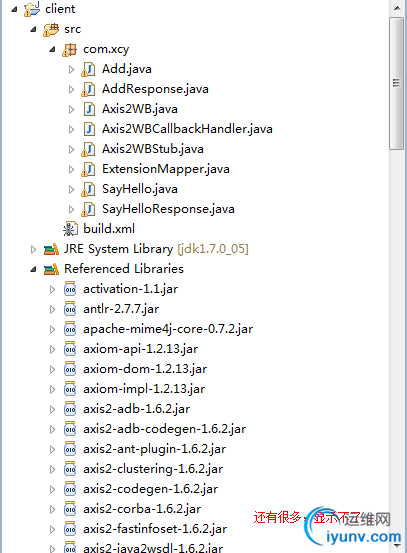The image size is (407, 553).
Task: Click the axiom-dom-1.2.13.jar jar icon
Action: tap(70, 369)
